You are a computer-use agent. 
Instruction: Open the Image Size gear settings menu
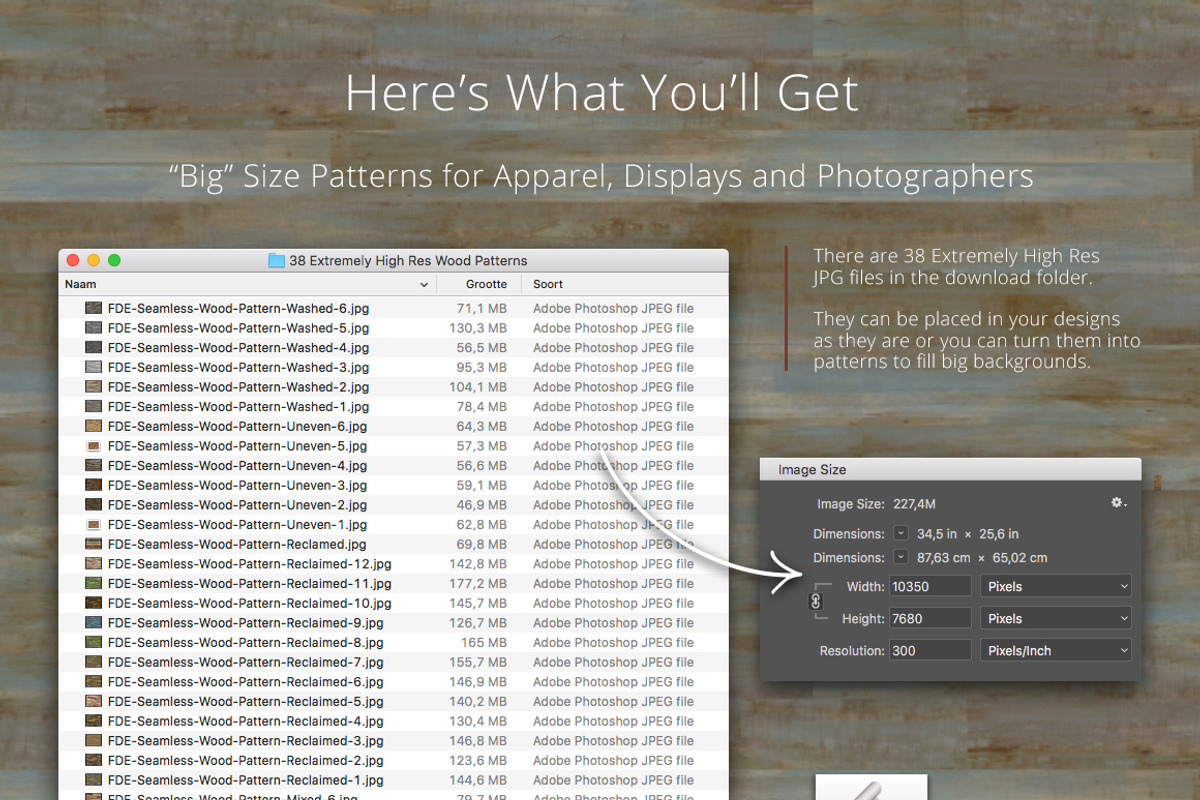pos(1118,503)
